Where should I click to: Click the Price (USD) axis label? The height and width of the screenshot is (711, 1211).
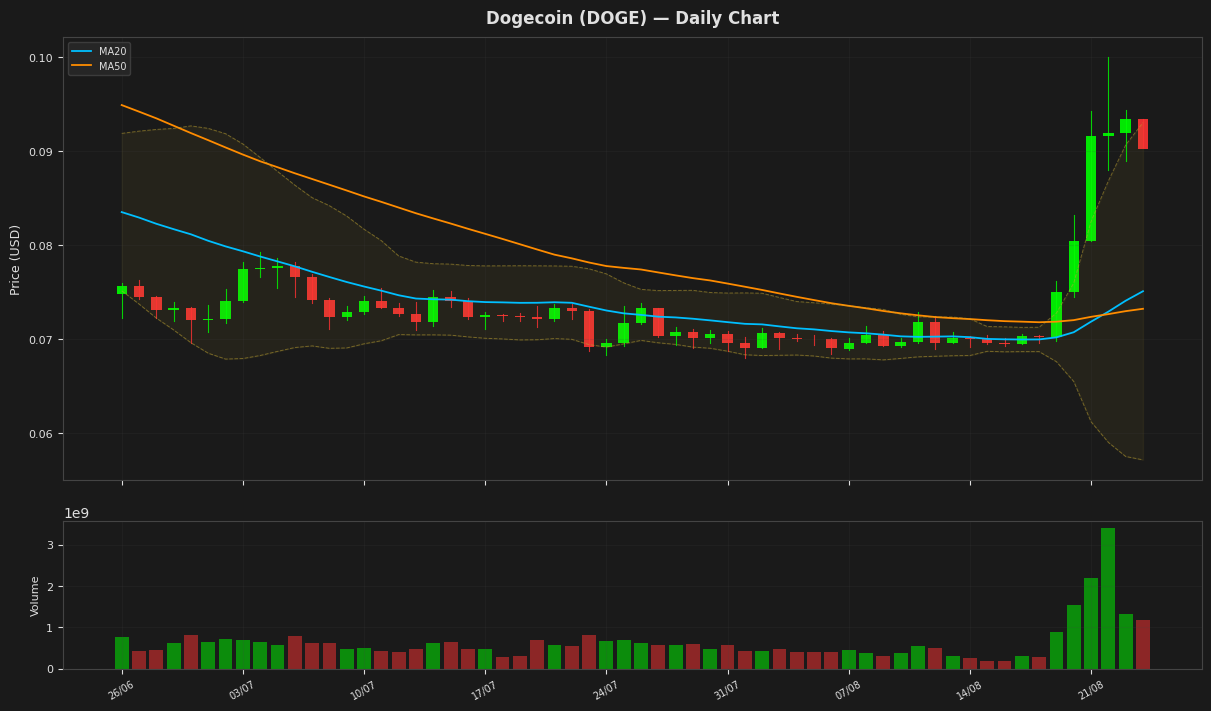click(15, 259)
